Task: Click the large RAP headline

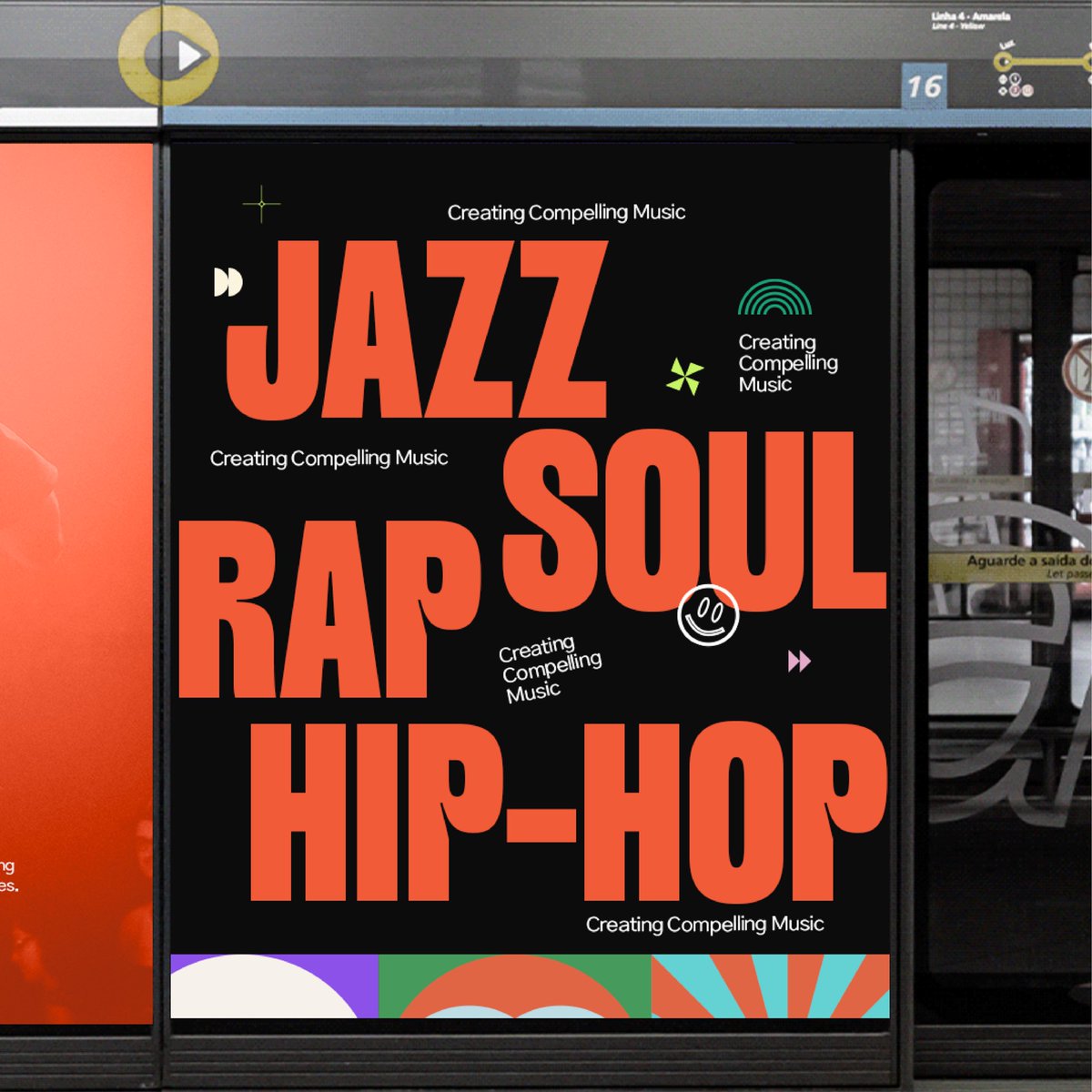Action: 329,609
